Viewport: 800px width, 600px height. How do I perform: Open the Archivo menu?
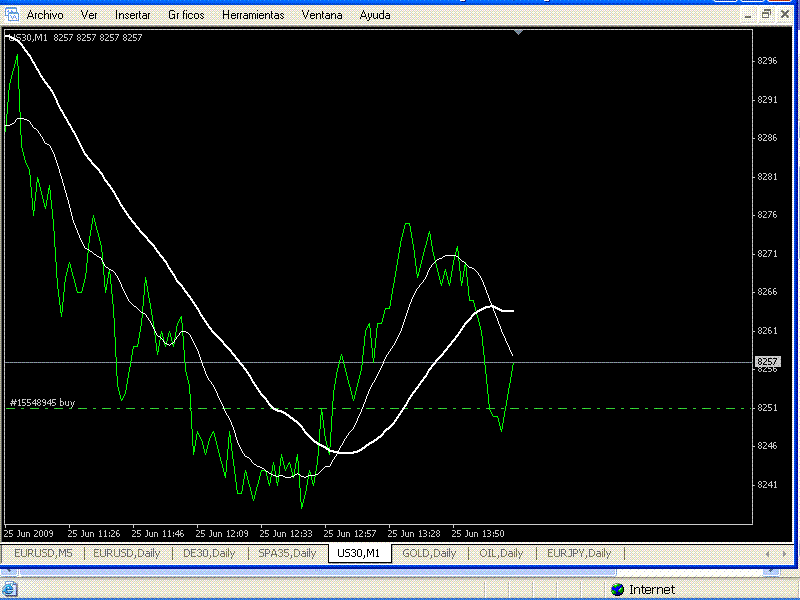45,15
